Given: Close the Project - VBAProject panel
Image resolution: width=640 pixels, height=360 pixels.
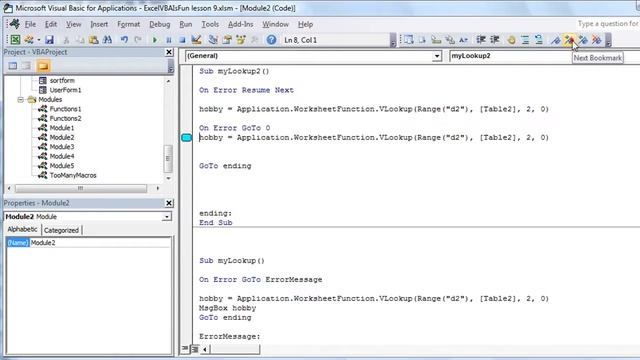Looking at the screenshot, I should click(x=169, y=52).
